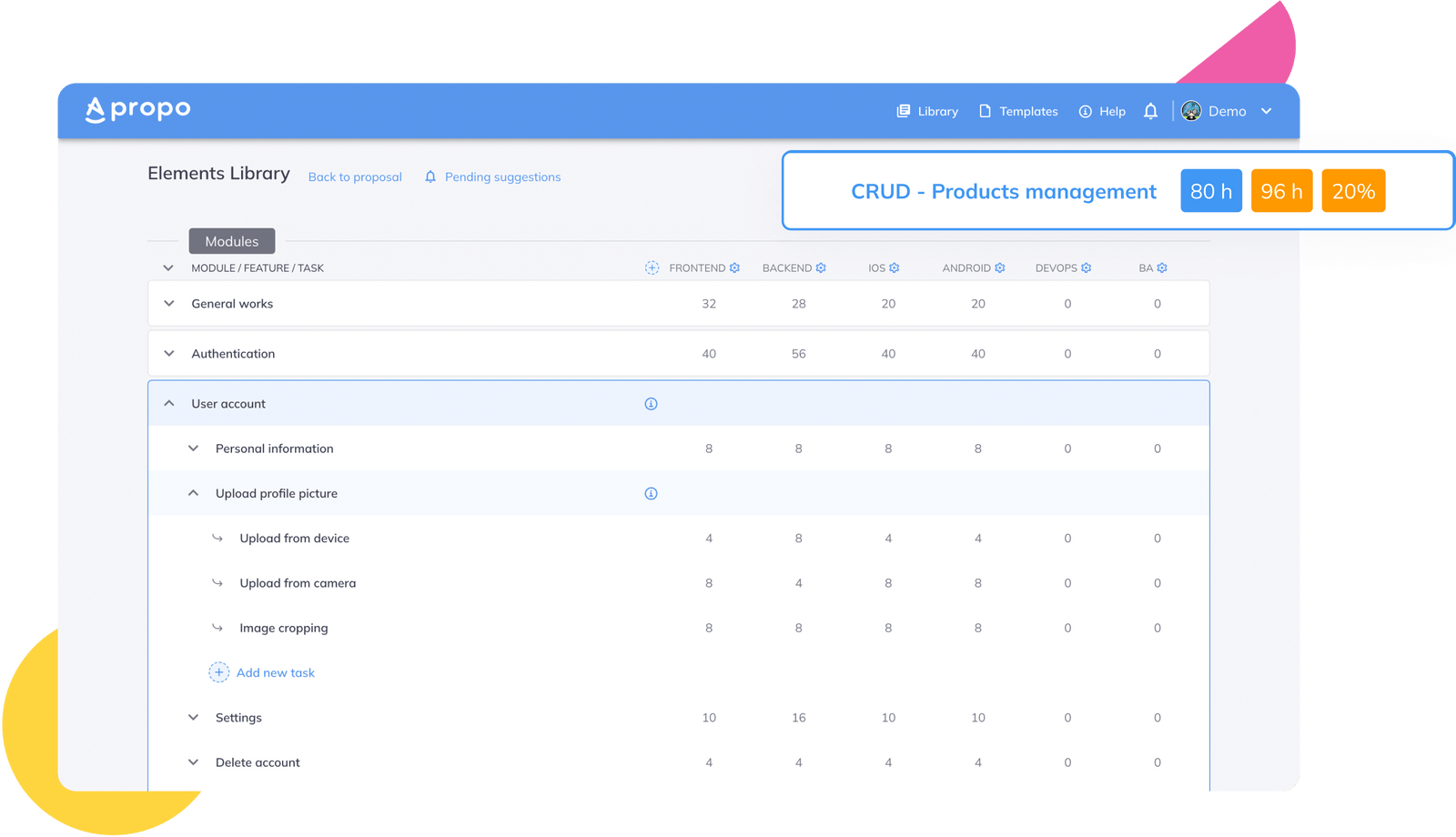Click the ANDROID column header
Viewport: 1456px width, 837px height.
pos(966,267)
